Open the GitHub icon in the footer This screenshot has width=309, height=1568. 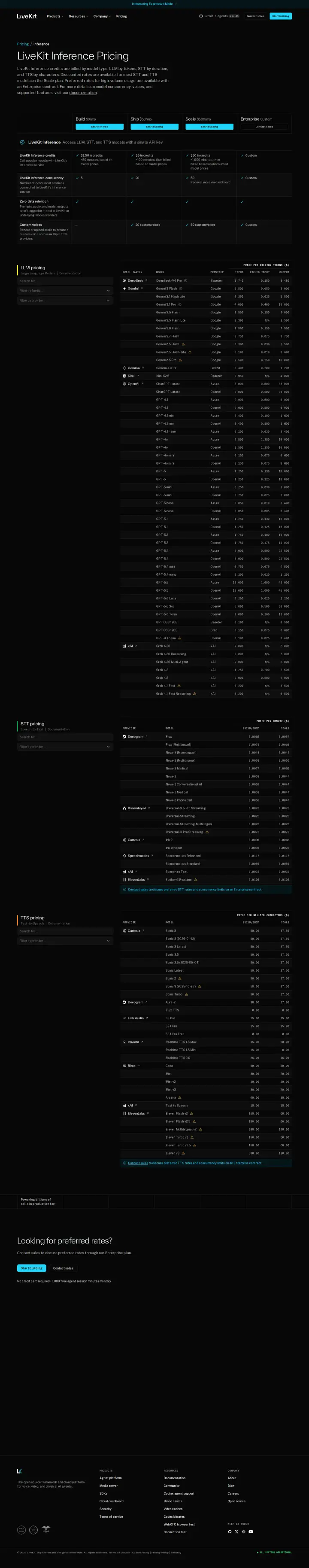point(230,1532)
